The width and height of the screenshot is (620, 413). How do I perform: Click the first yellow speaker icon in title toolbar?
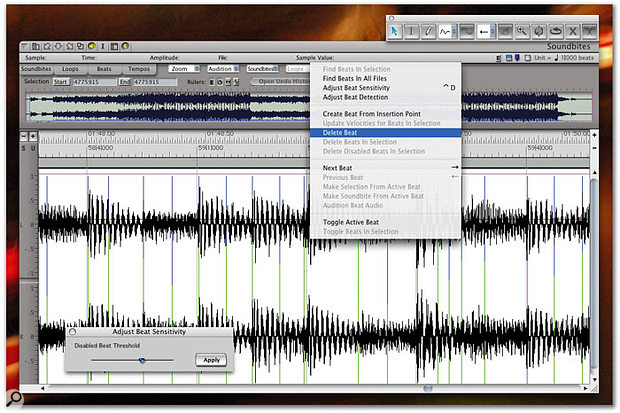pos(92,46)
